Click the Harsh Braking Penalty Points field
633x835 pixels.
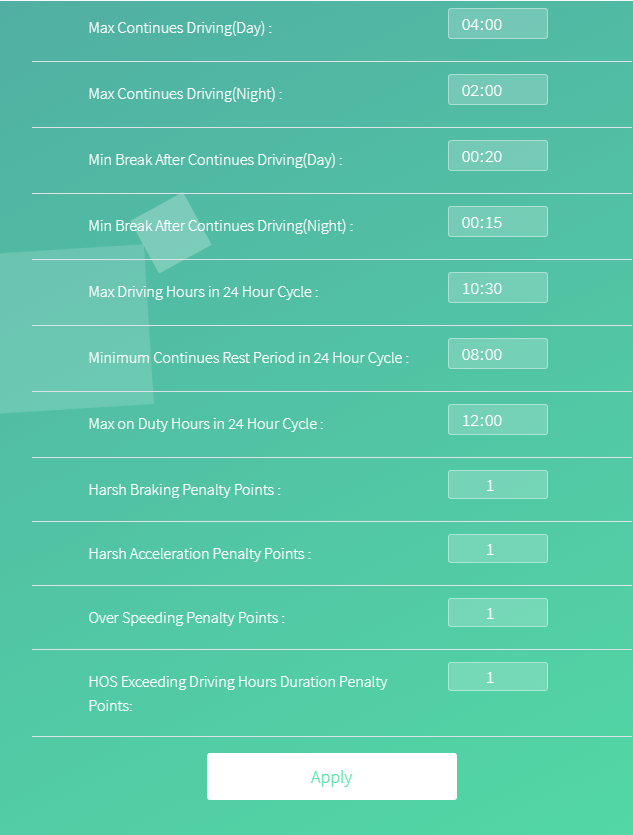(497, 485)
